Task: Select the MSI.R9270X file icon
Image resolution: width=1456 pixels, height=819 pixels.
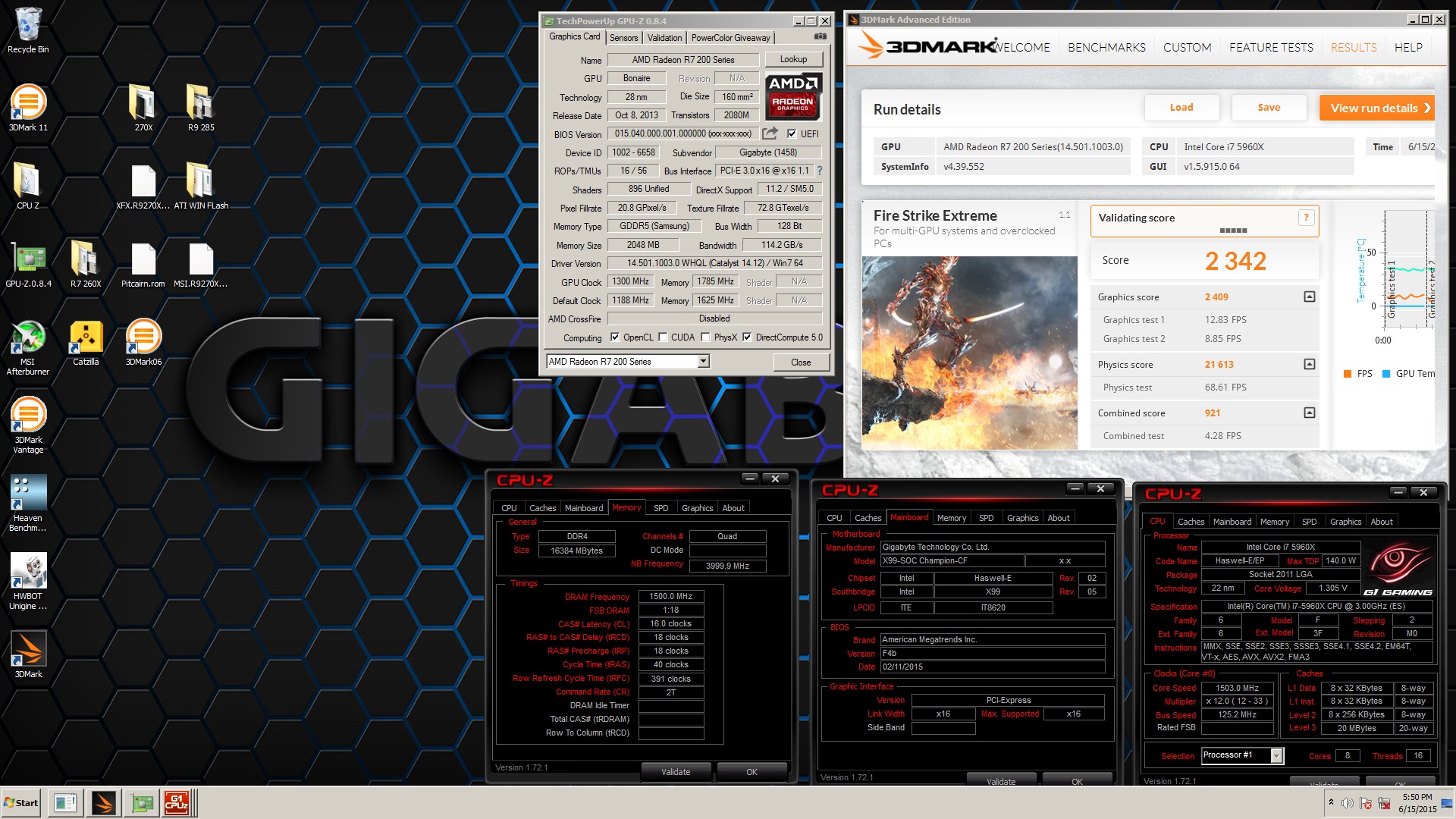Action: [x=201, y=265]
